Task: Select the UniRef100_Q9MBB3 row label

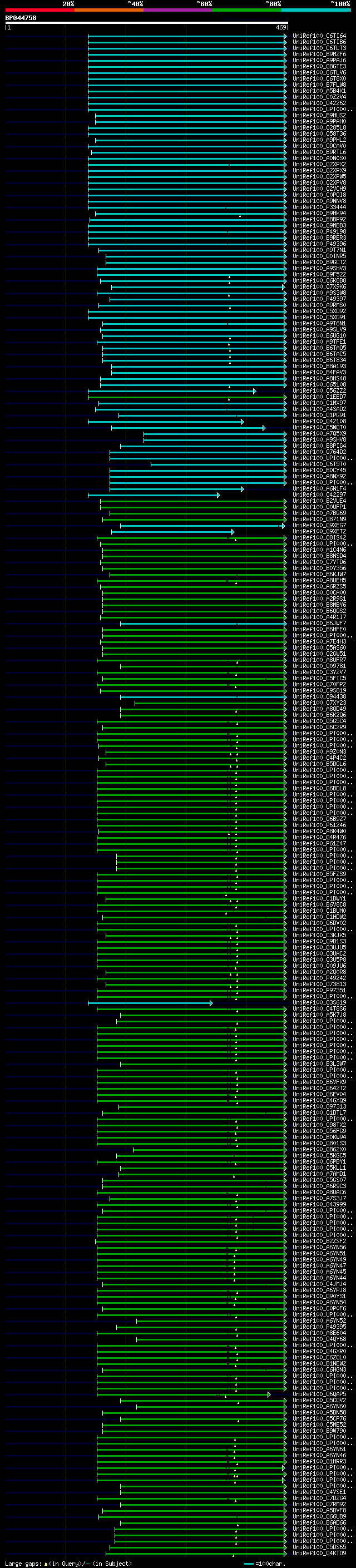Action: (x=319, y=225)
